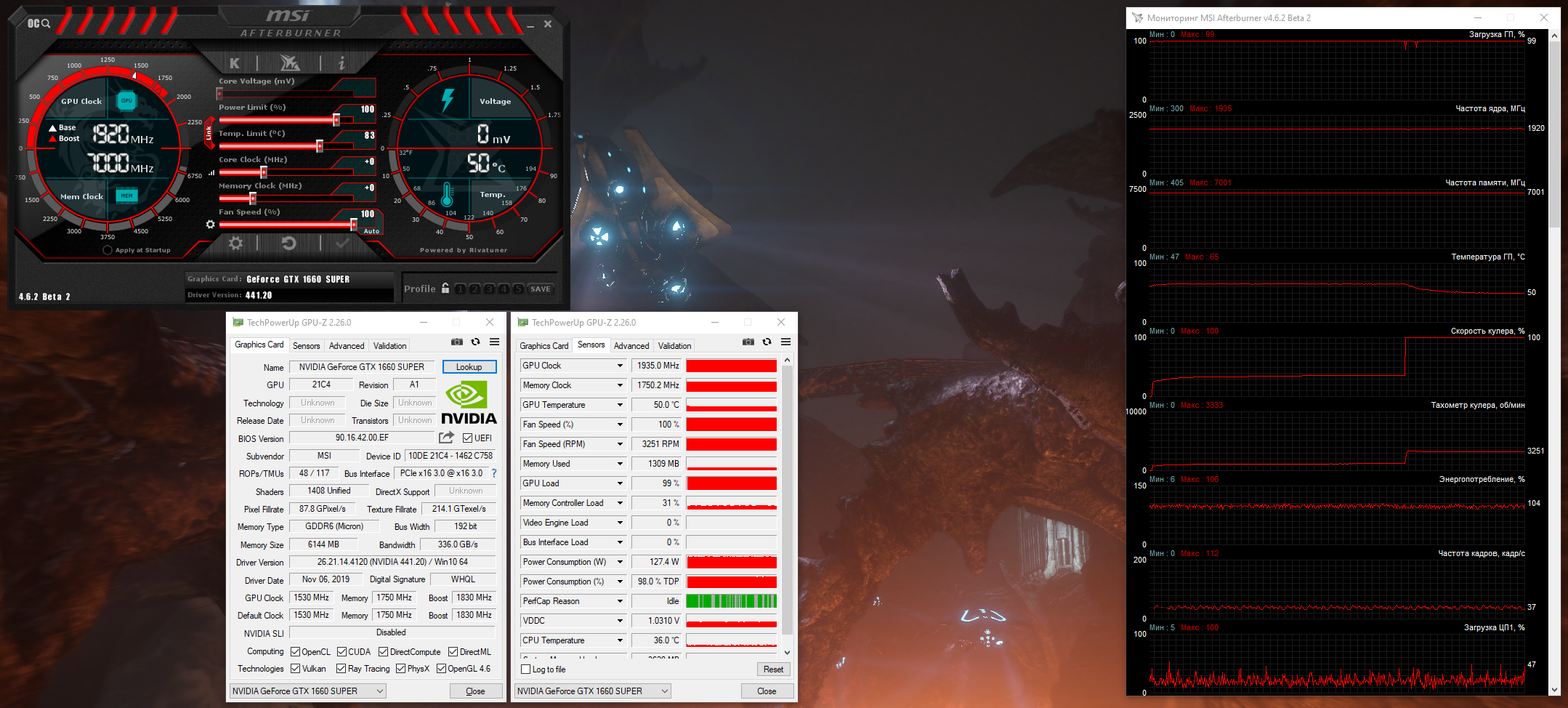This screenshot has height=708, width=1568.
Task: Toggle the OpenCL checkbox
Action: pos(296,652)
